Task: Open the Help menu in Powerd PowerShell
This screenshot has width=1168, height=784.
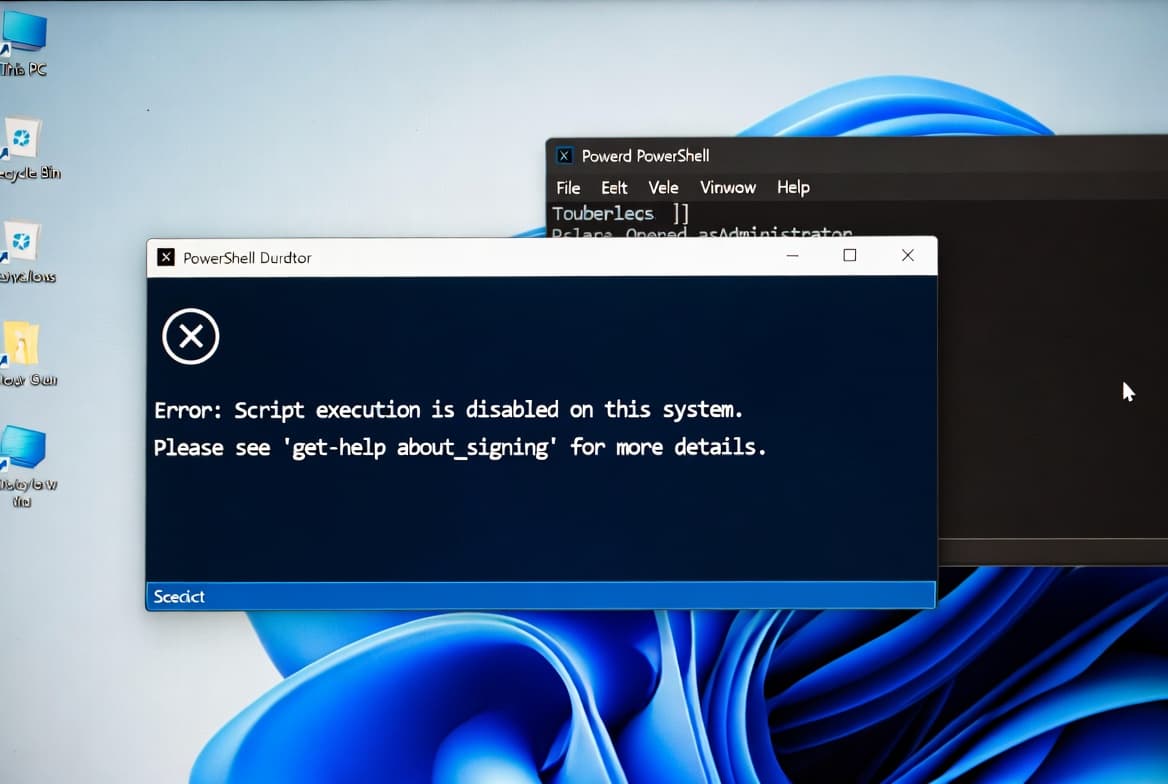Action: click(x=793, y=188)
